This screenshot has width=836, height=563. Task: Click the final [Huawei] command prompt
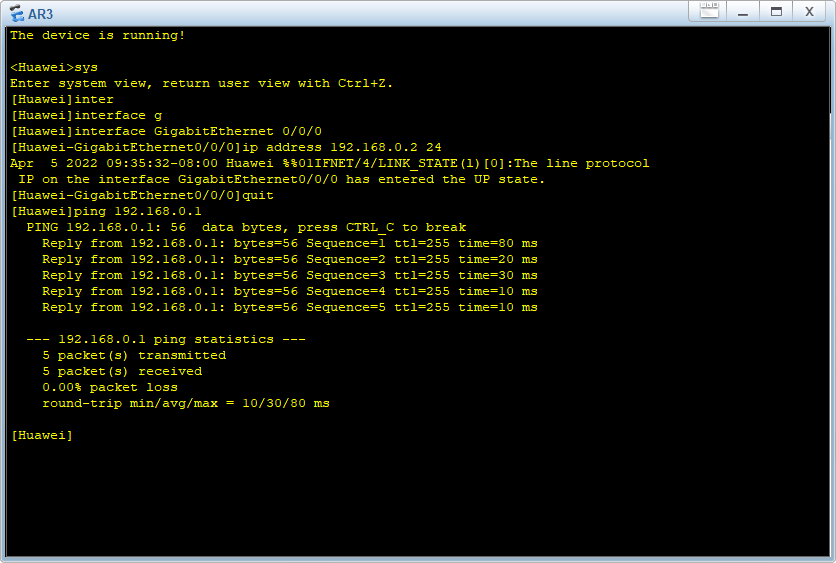tap(42, 436)
